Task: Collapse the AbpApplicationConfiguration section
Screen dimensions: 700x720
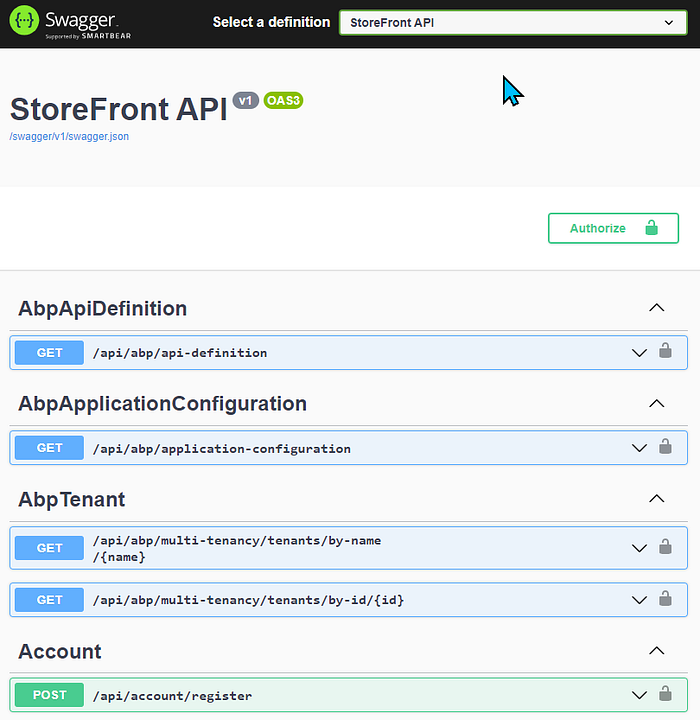Action: (656, 403)
